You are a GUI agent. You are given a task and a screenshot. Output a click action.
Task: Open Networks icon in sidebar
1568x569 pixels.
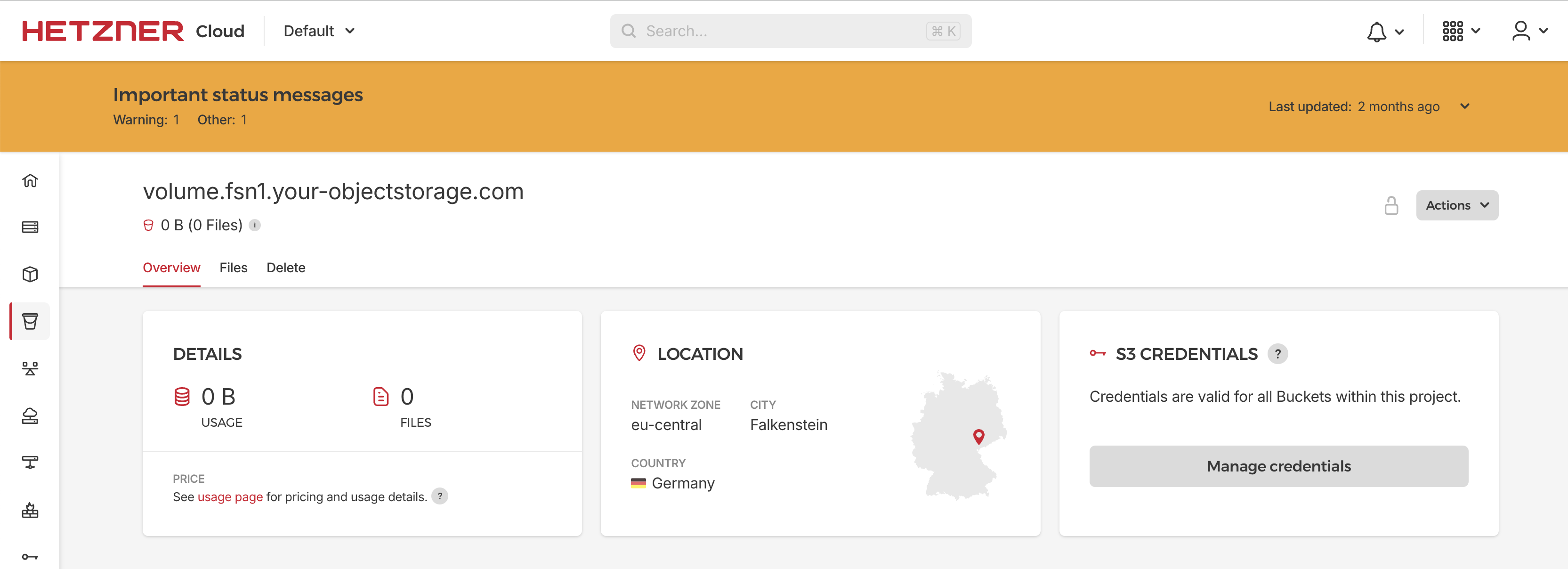pyautogui.click(x=30, y=463)
